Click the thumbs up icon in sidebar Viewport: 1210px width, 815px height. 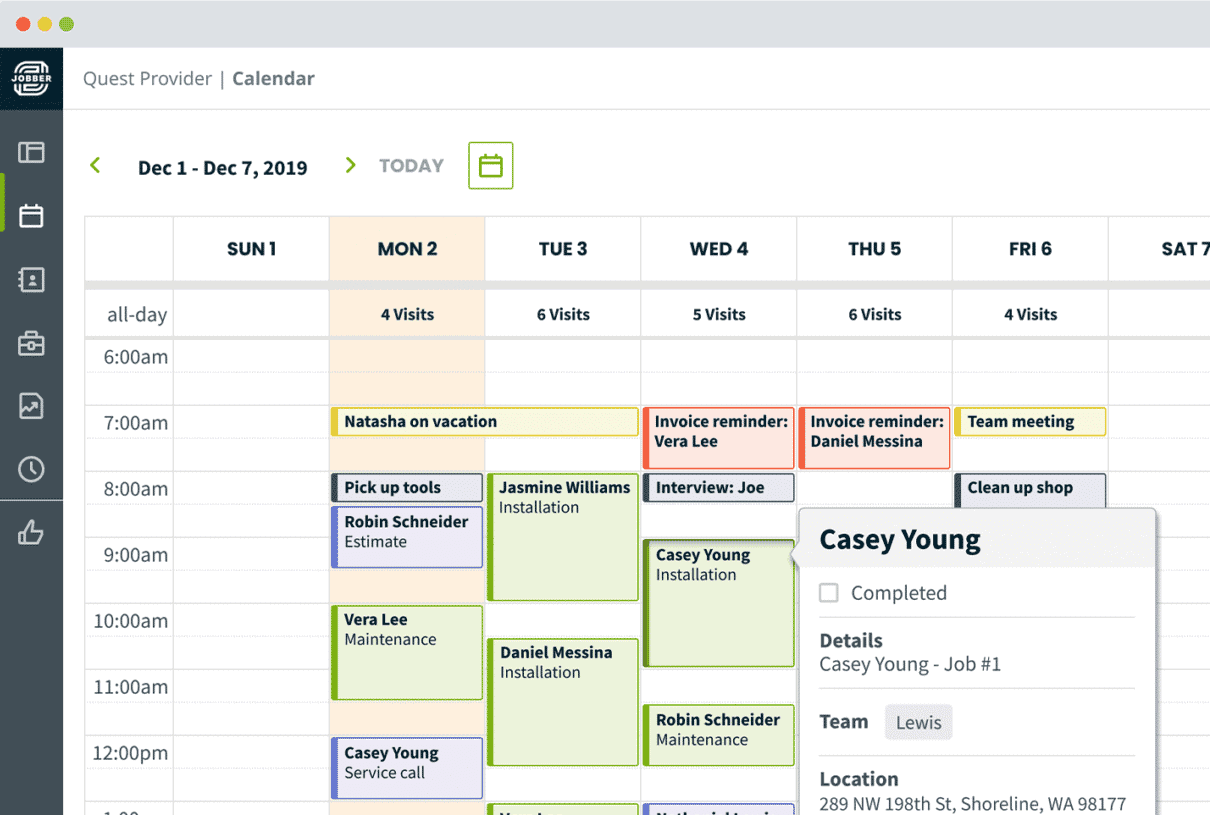(x=31, y=533)
